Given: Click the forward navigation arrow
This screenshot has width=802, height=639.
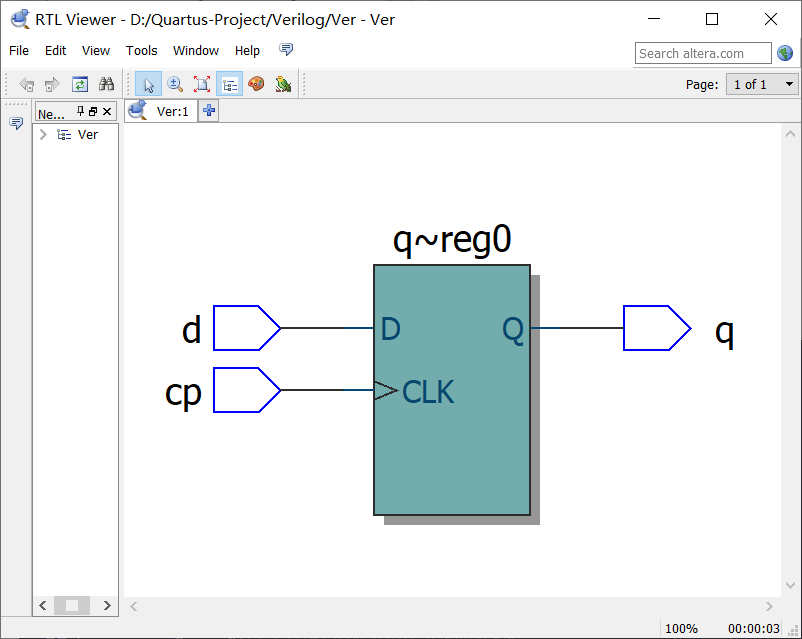Looking at the screenshot, I should tap(51, 84).
